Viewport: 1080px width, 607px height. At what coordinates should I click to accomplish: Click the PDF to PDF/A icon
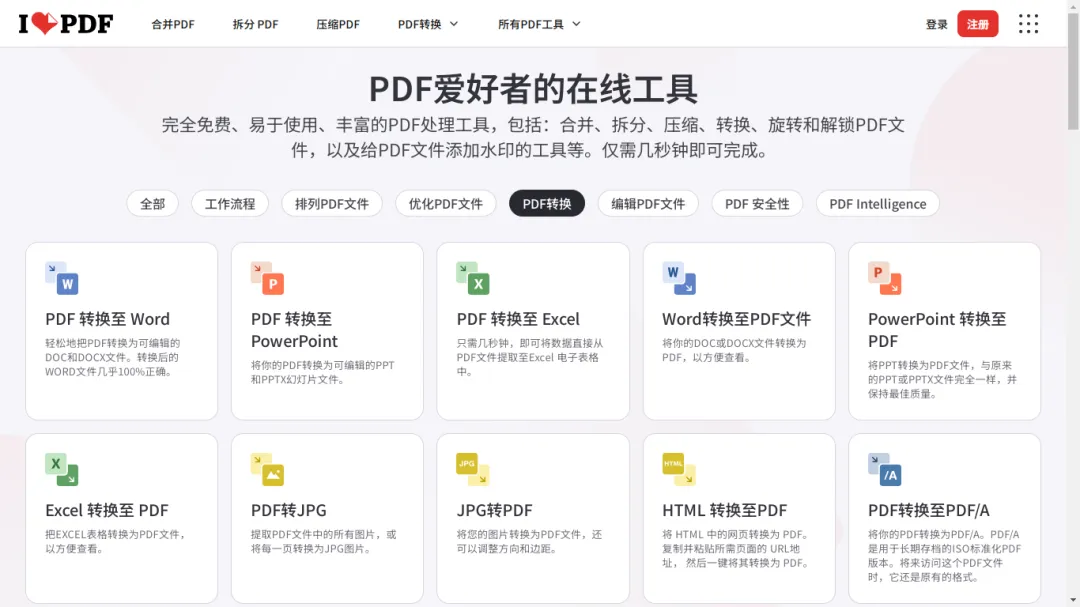pos(884,469)
